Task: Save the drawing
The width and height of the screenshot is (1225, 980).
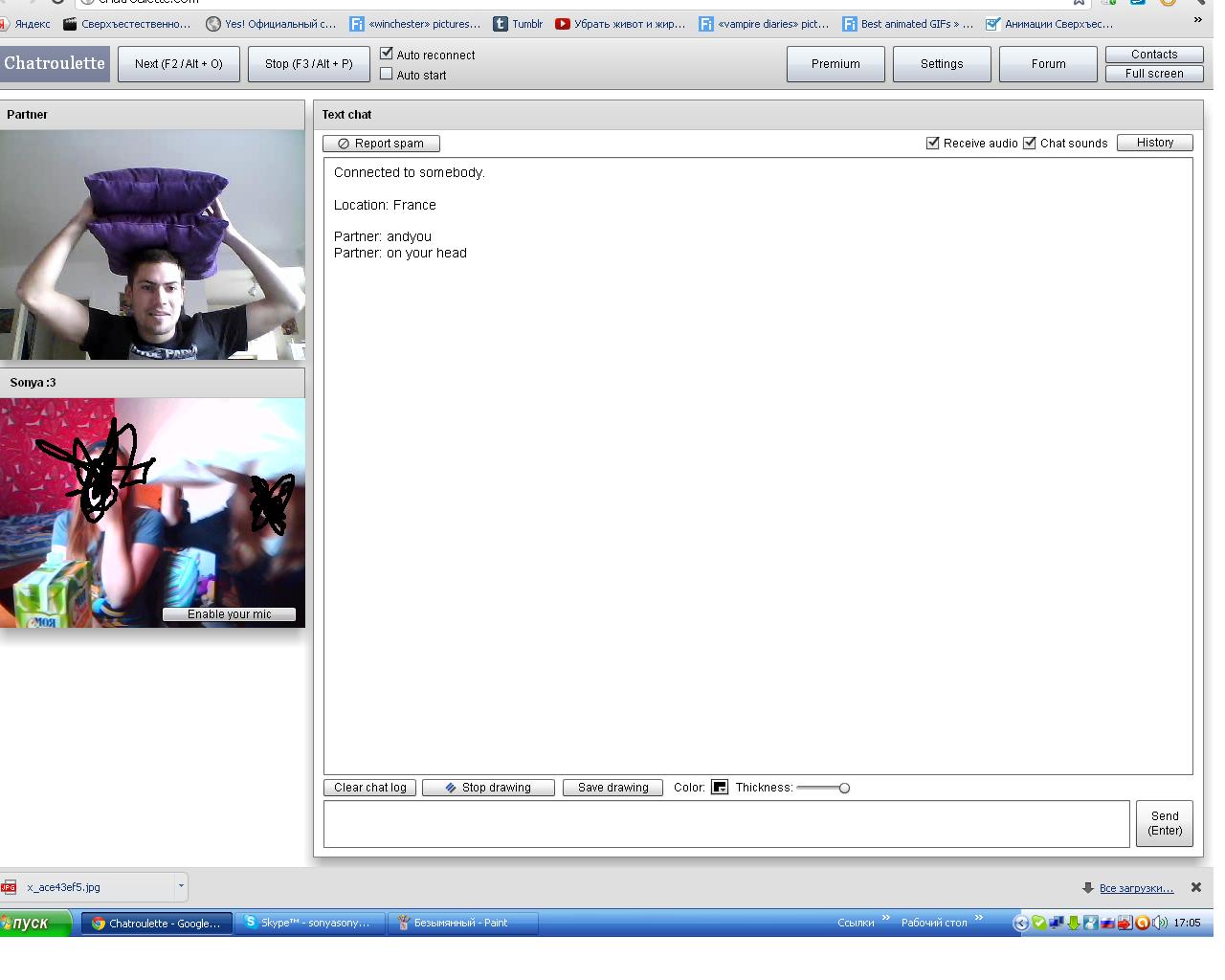Action: [x=612, y=788]
